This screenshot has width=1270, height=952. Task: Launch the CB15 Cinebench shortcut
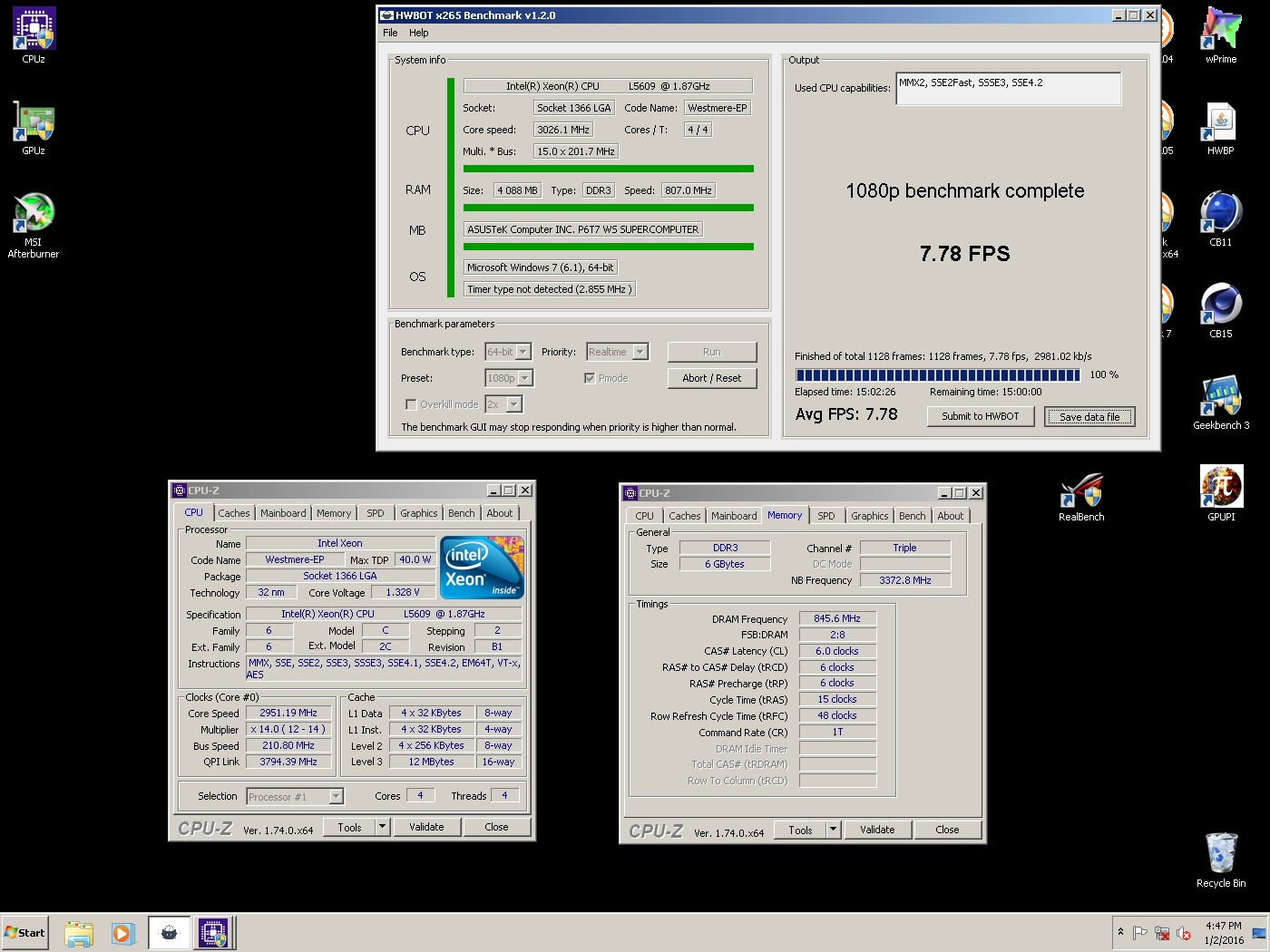tap(1221, 310)
